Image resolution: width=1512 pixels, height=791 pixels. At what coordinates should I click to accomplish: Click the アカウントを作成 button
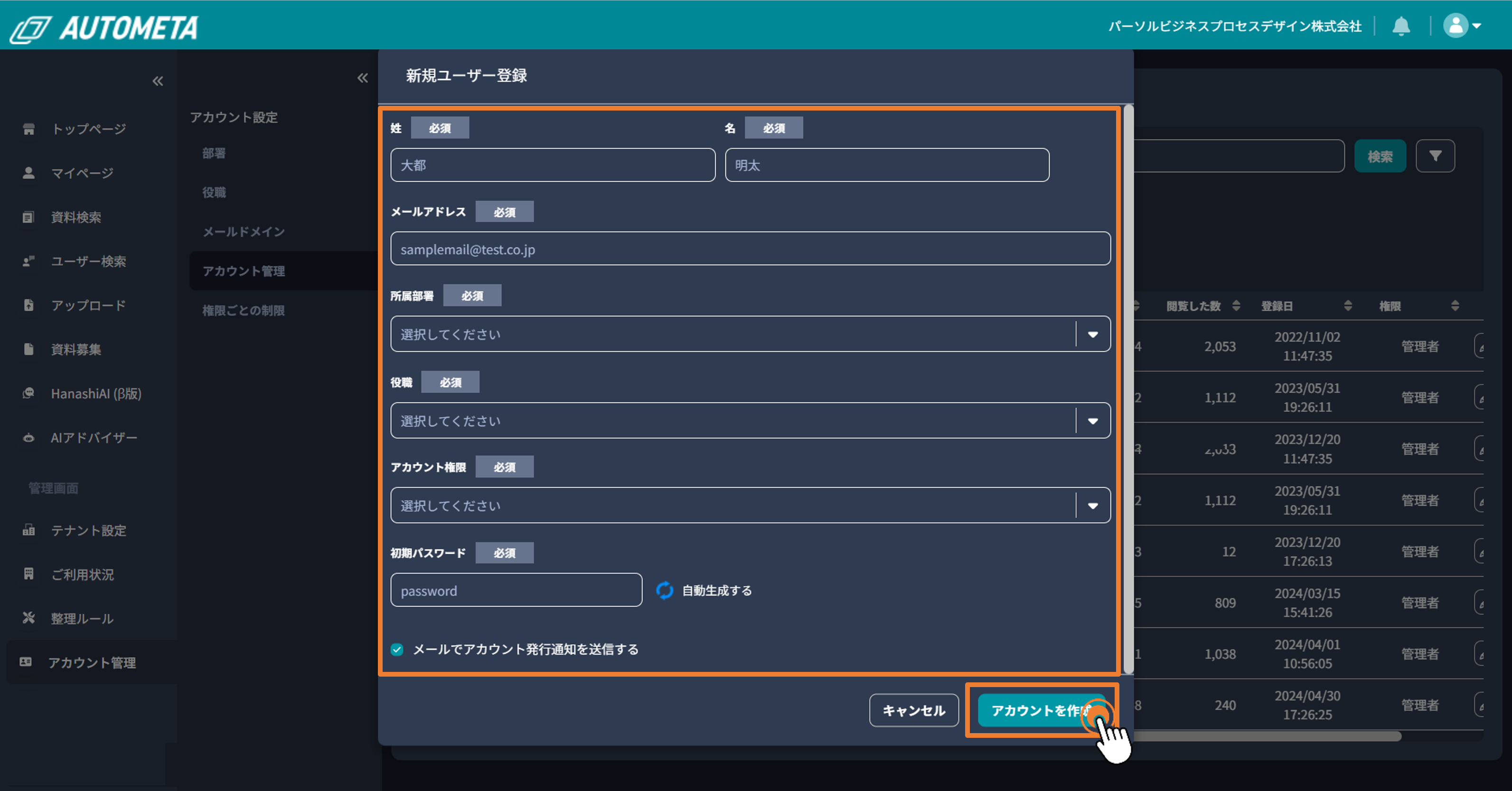(1042, 710)
